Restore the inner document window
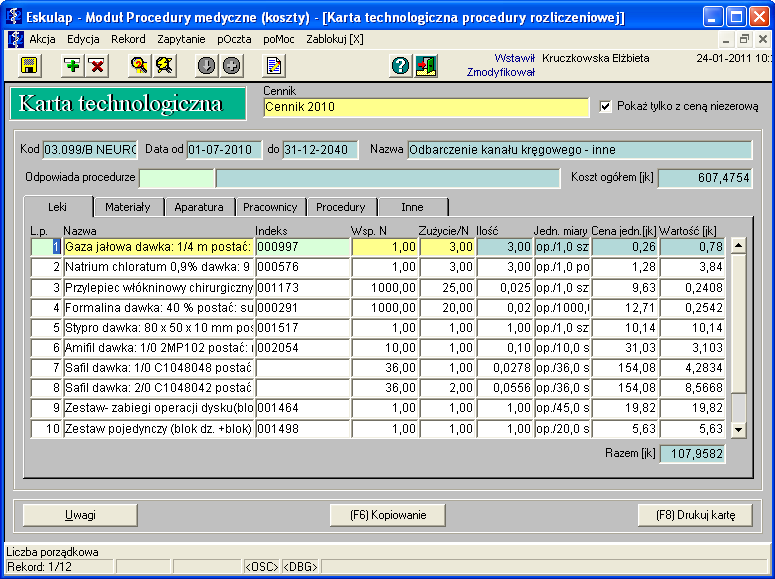Viewport: 775px width, 579px height. 744,39
